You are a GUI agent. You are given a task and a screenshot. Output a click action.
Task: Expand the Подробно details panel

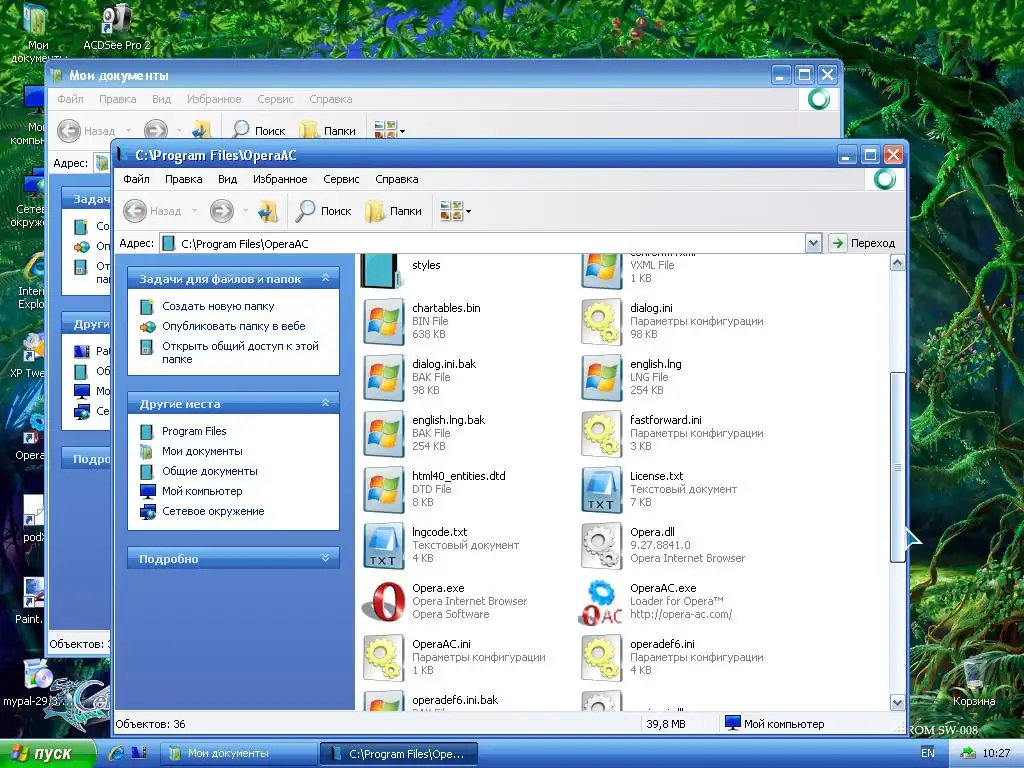(325, 558)
